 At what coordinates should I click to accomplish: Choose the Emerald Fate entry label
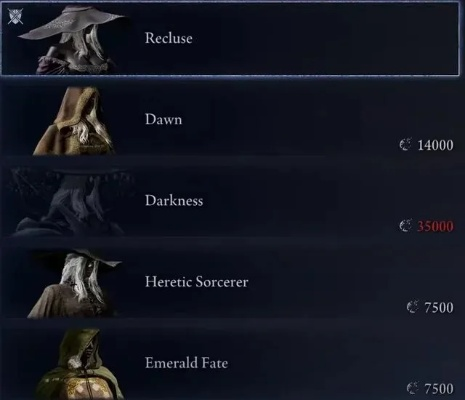click(x=186, y=363)
